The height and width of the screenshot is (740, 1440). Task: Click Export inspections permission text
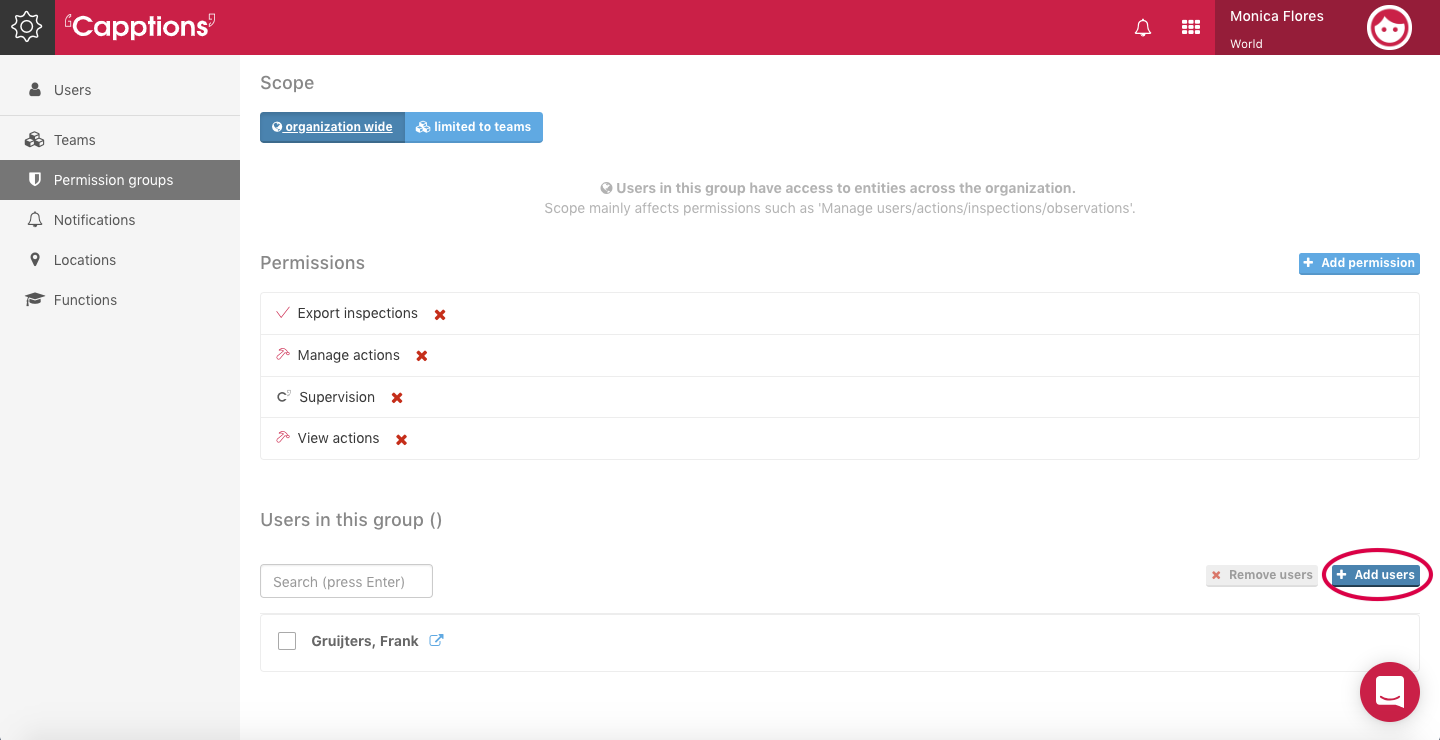click(x=358, y=313)
